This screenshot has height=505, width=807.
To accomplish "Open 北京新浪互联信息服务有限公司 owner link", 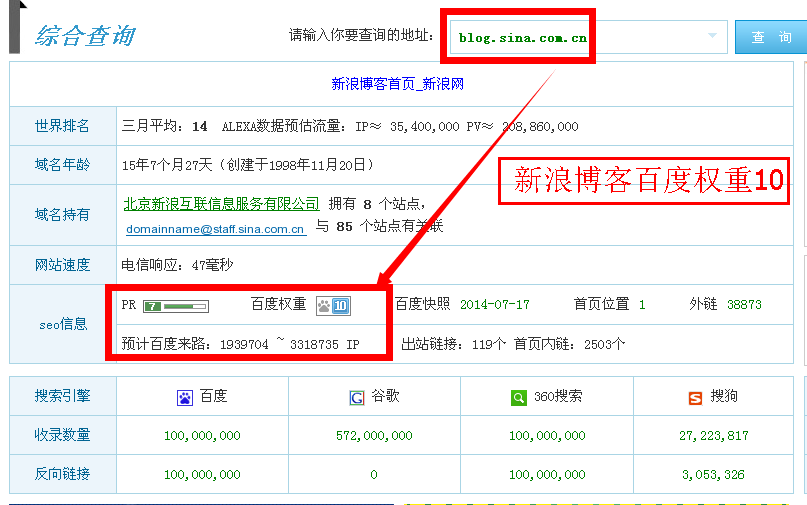I will point(221,204).
